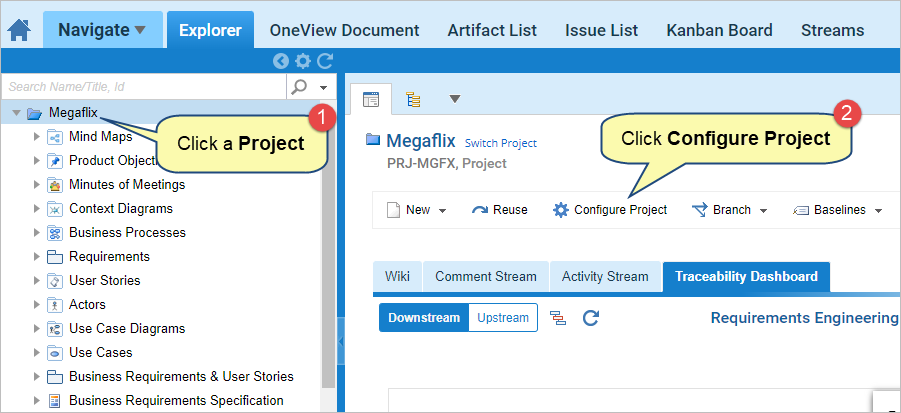Expand the Use Case Diagrams node

37,329
